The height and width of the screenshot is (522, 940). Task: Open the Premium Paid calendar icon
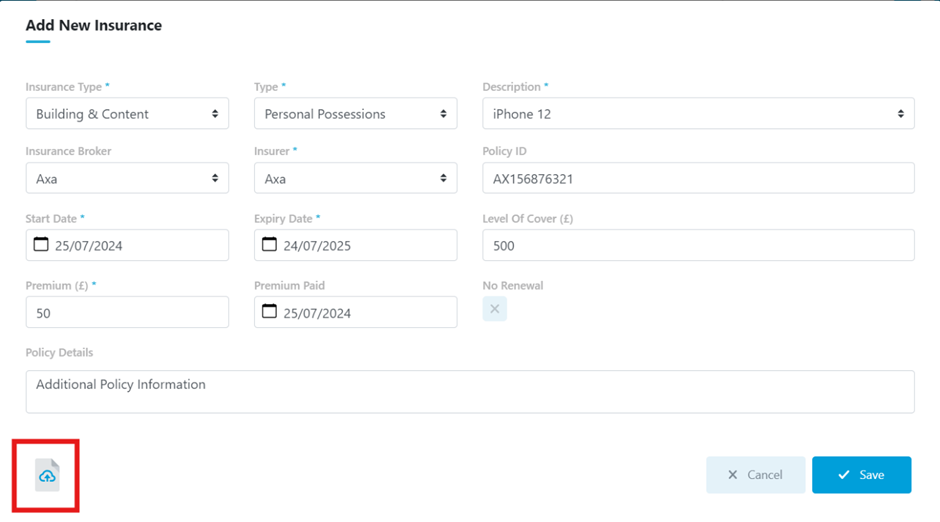pos(269,311)
